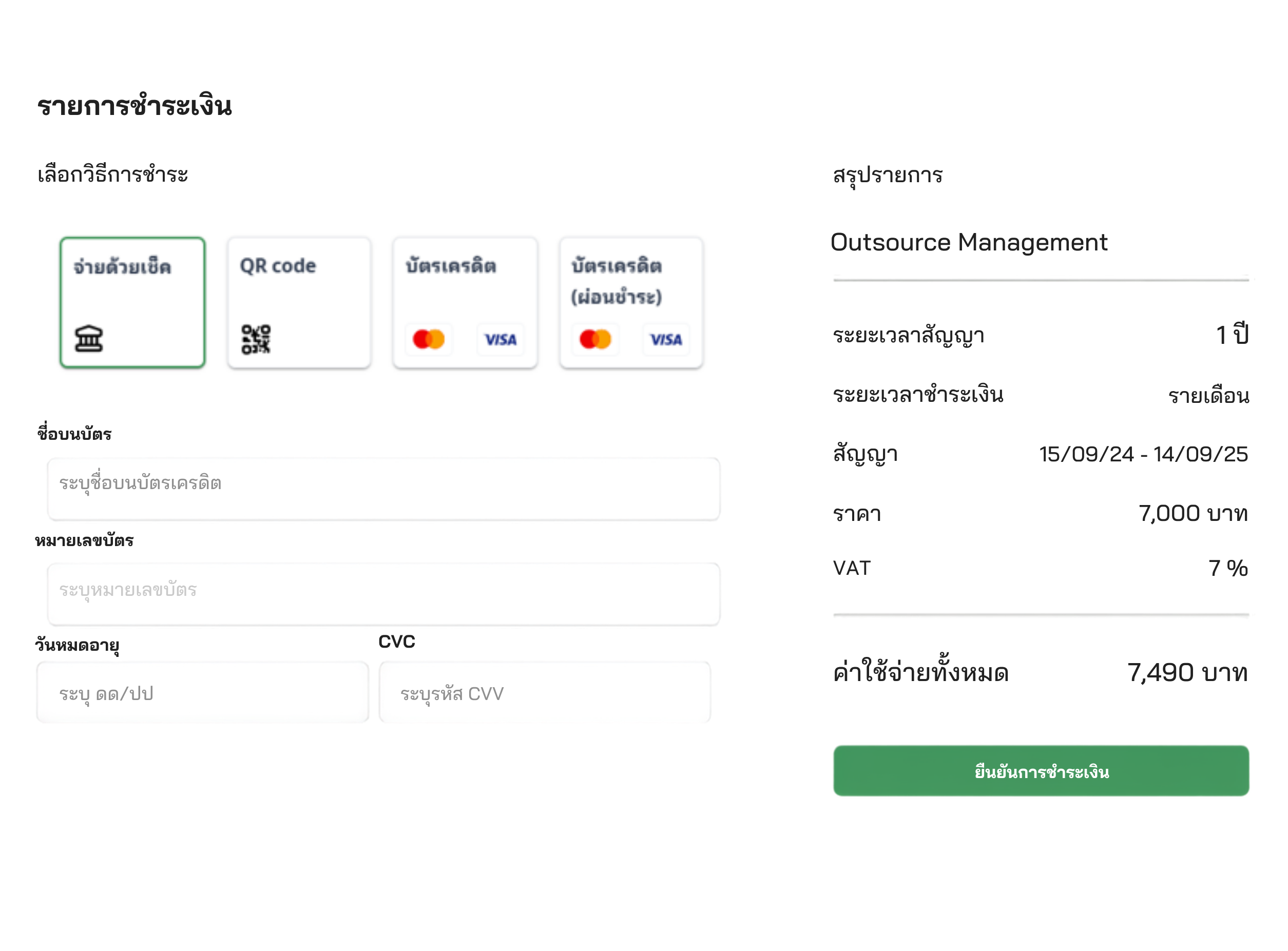Click the หมายเลขบัตร card number field
Screen dimensions: 1288x951
click(x=383, y=594)
